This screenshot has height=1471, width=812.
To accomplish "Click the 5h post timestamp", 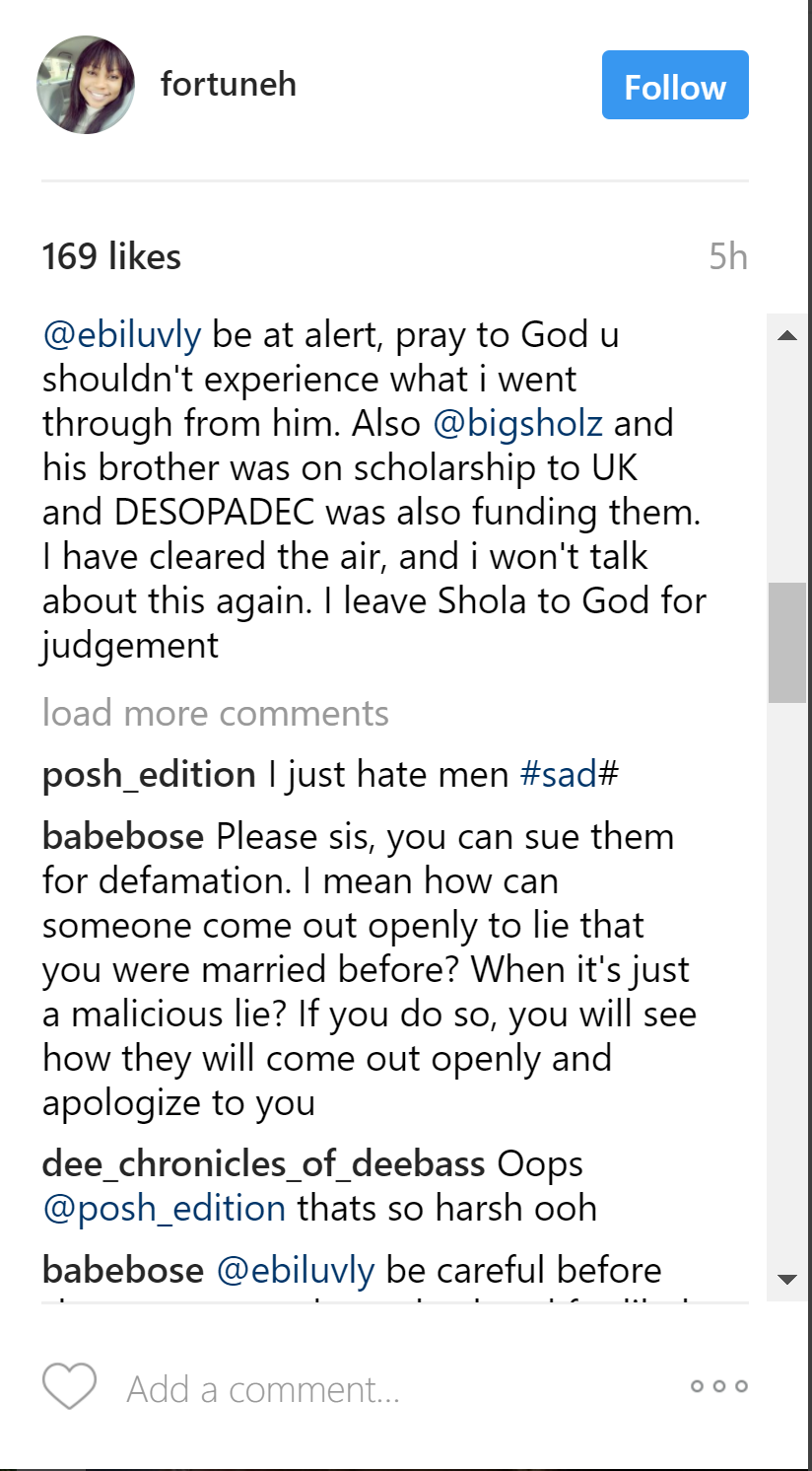I will [x=728, y=257].
